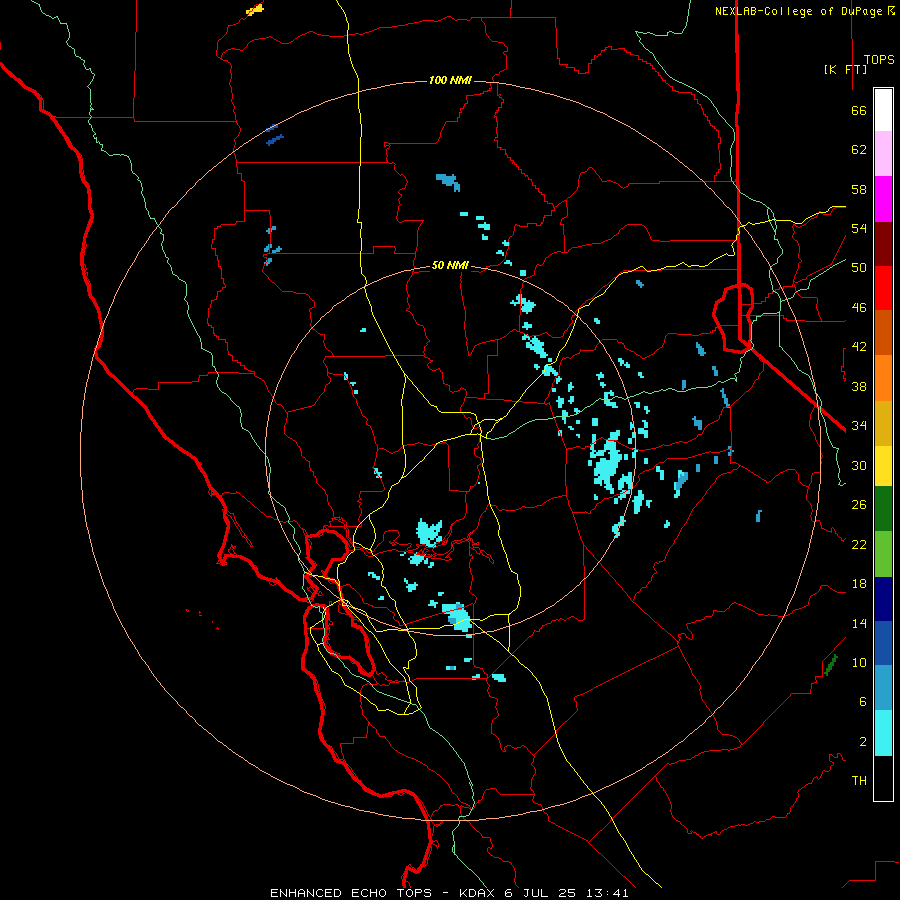The image size is (900, 900).
Task: Click the yellow 34 kft legend swatch
Action: tap(883, 466)
